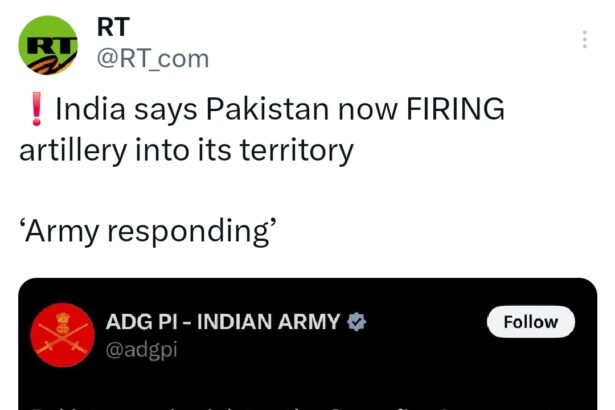Open the black quoted tweet card
Screen dimensions: 615x410
308,344
